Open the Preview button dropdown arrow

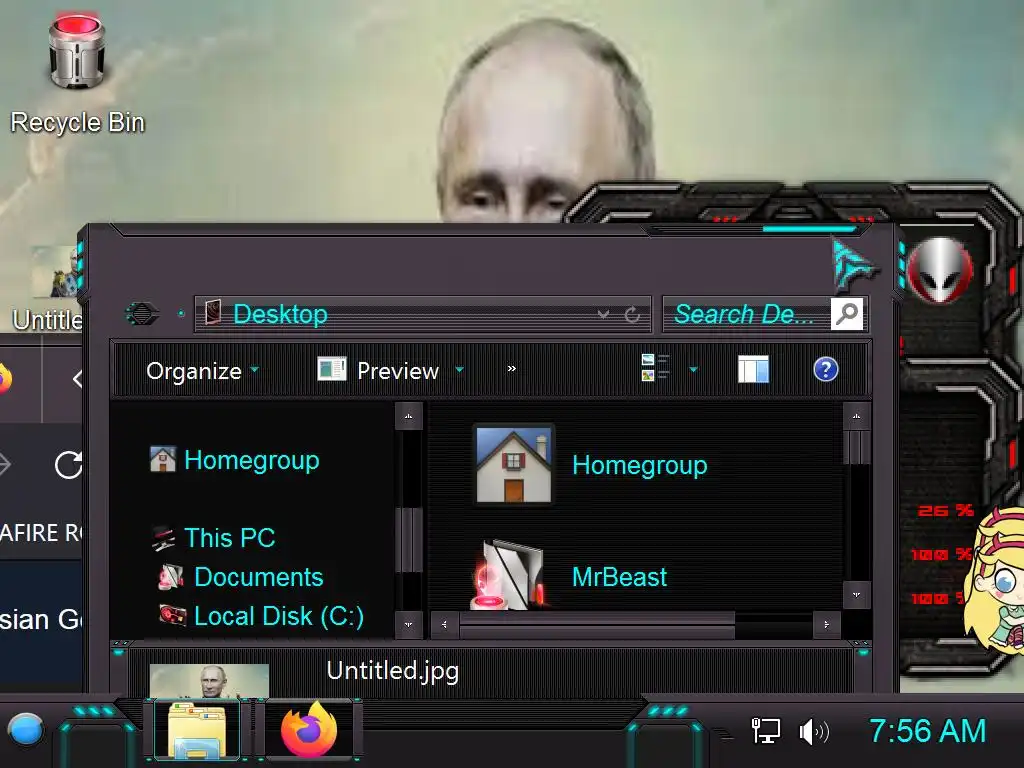(x=459, y=370)
